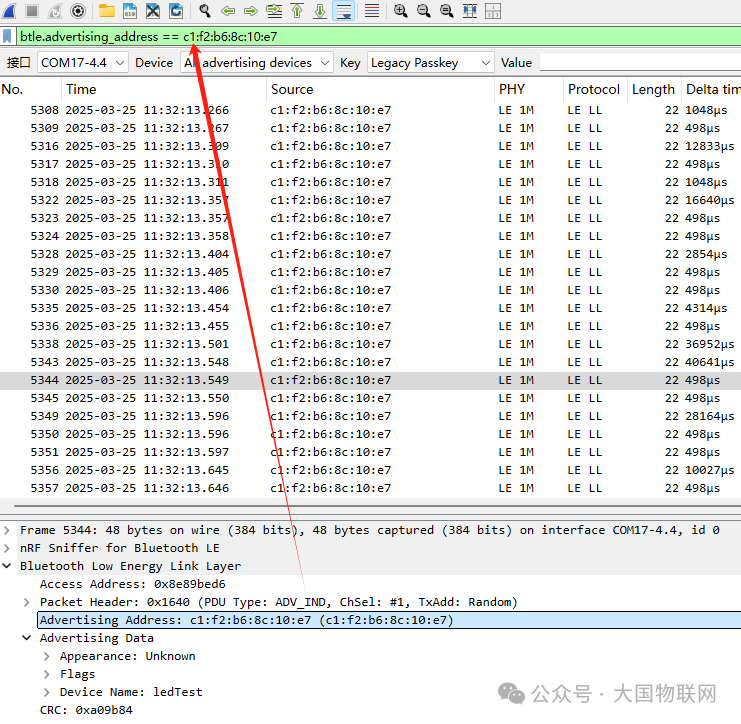The image size is (741, 724).
Task: Collapse the Advertising Data node
Action: 26,638
